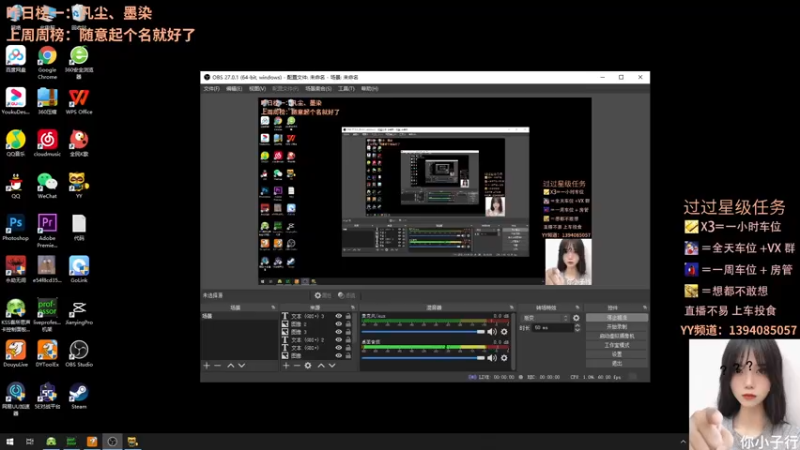Mute the microphone (麦克风/Aux) speaker icon
800x450 pixels.
pyautogui.click(x=492, y=332)
